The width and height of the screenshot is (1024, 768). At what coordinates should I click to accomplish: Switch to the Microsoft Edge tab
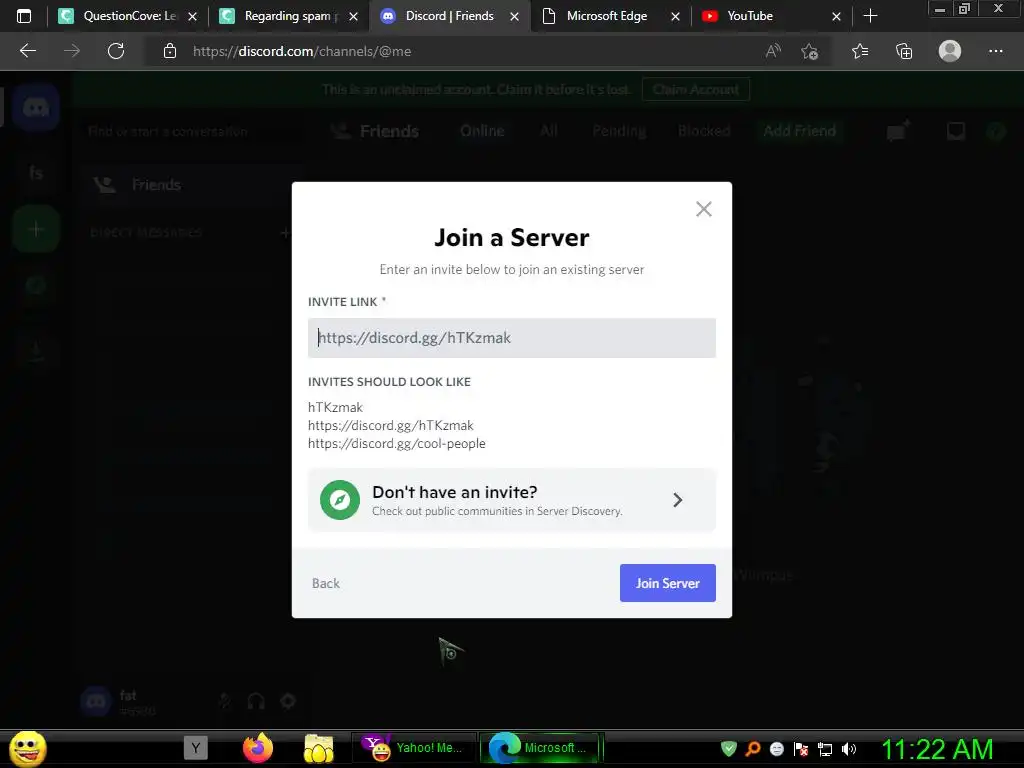[x=611, y=16]
